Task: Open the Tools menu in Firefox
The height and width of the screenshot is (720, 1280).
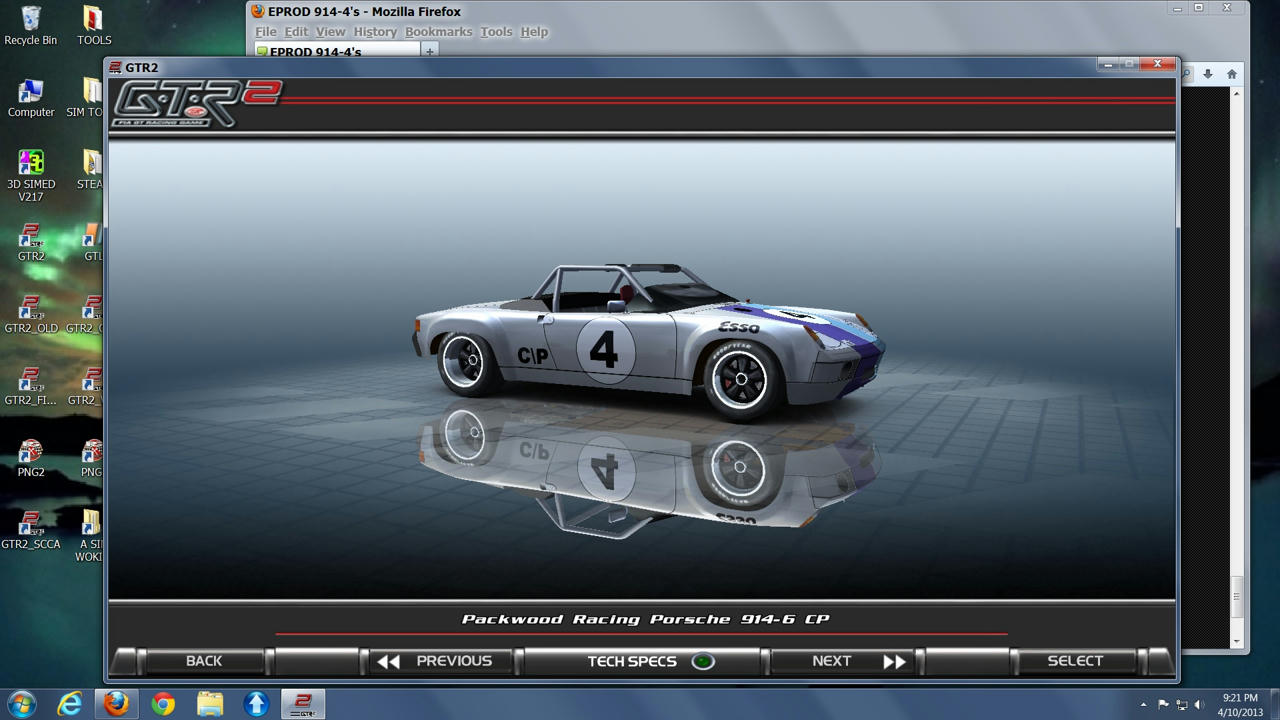Action: 496,32
